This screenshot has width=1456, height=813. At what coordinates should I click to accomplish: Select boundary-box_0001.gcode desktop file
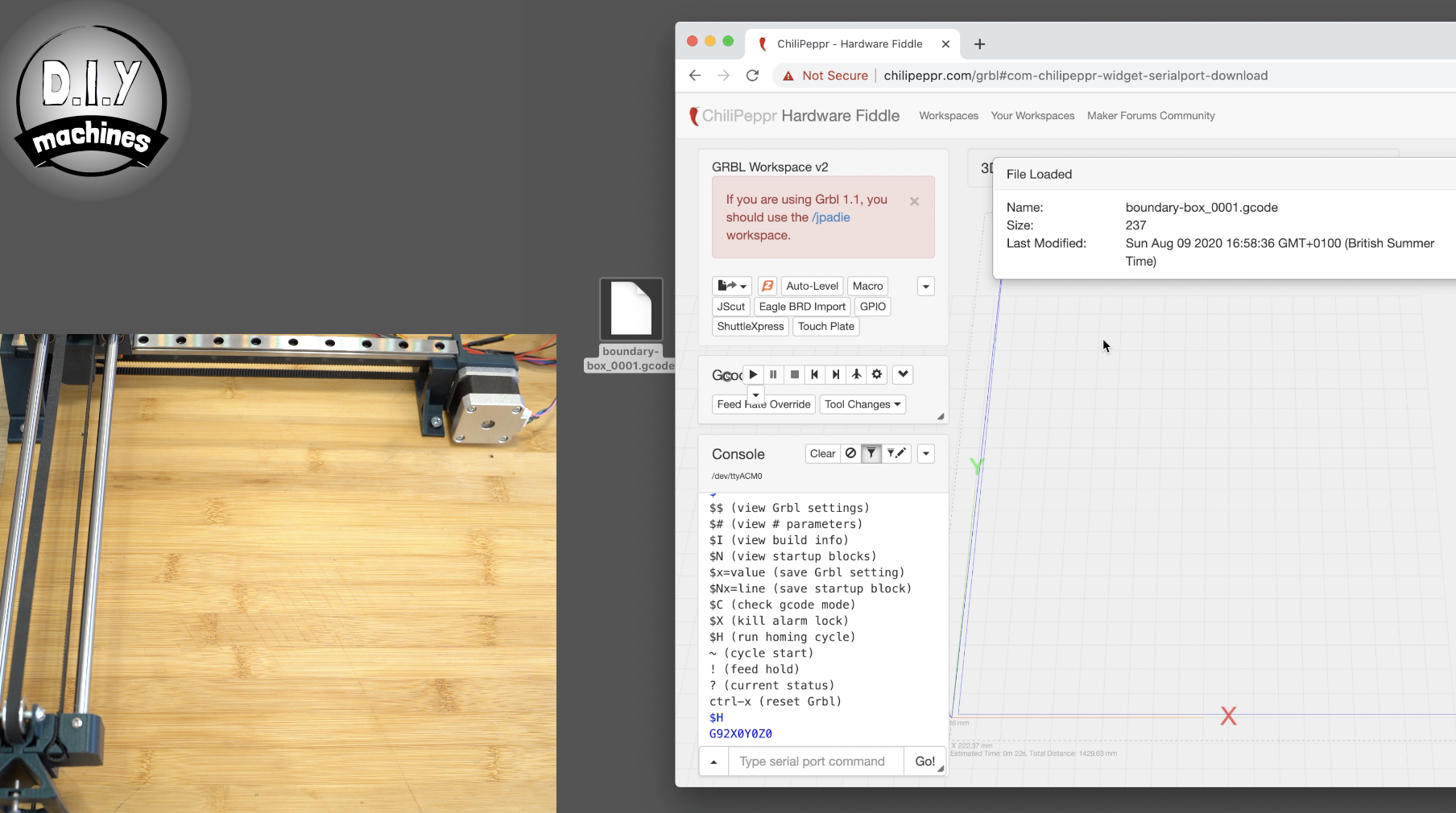(x=631, y=325)
